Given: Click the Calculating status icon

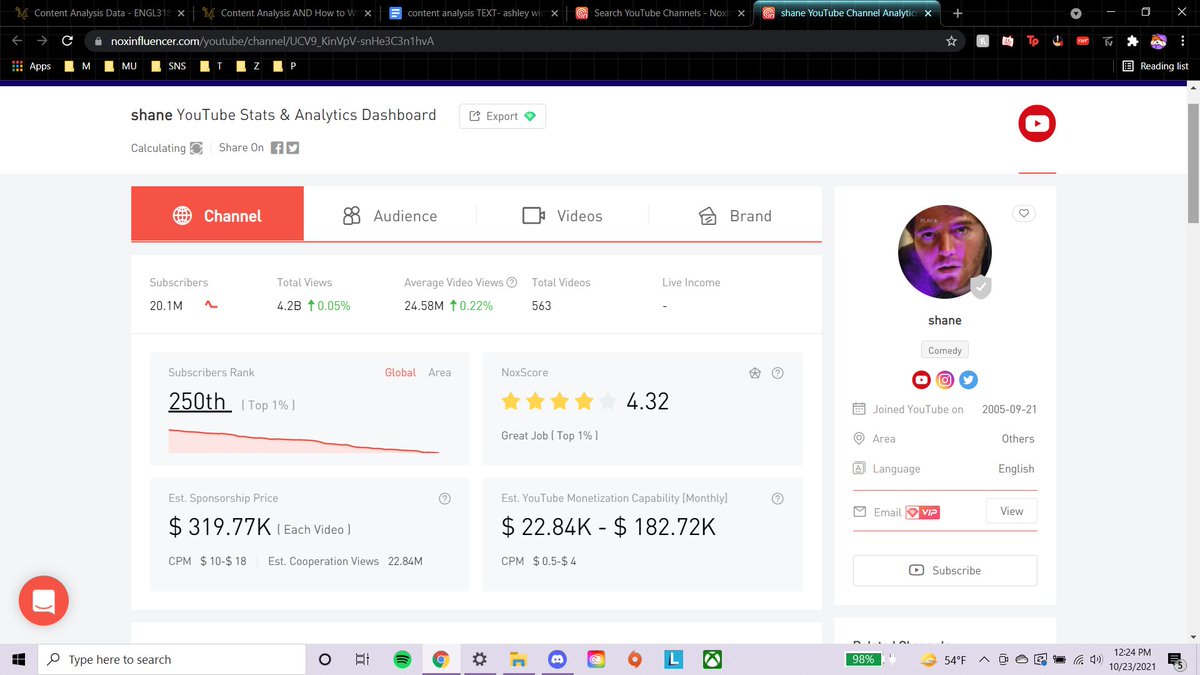Looking at the screenshot, I should 196,148.
